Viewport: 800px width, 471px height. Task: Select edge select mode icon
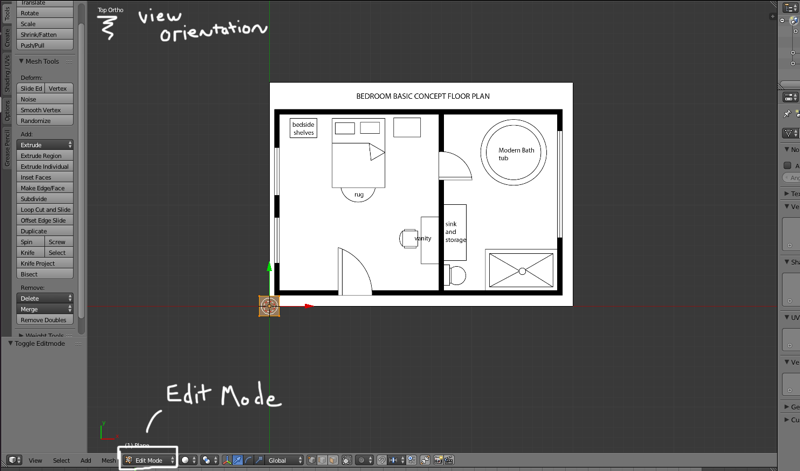(322, 460)
